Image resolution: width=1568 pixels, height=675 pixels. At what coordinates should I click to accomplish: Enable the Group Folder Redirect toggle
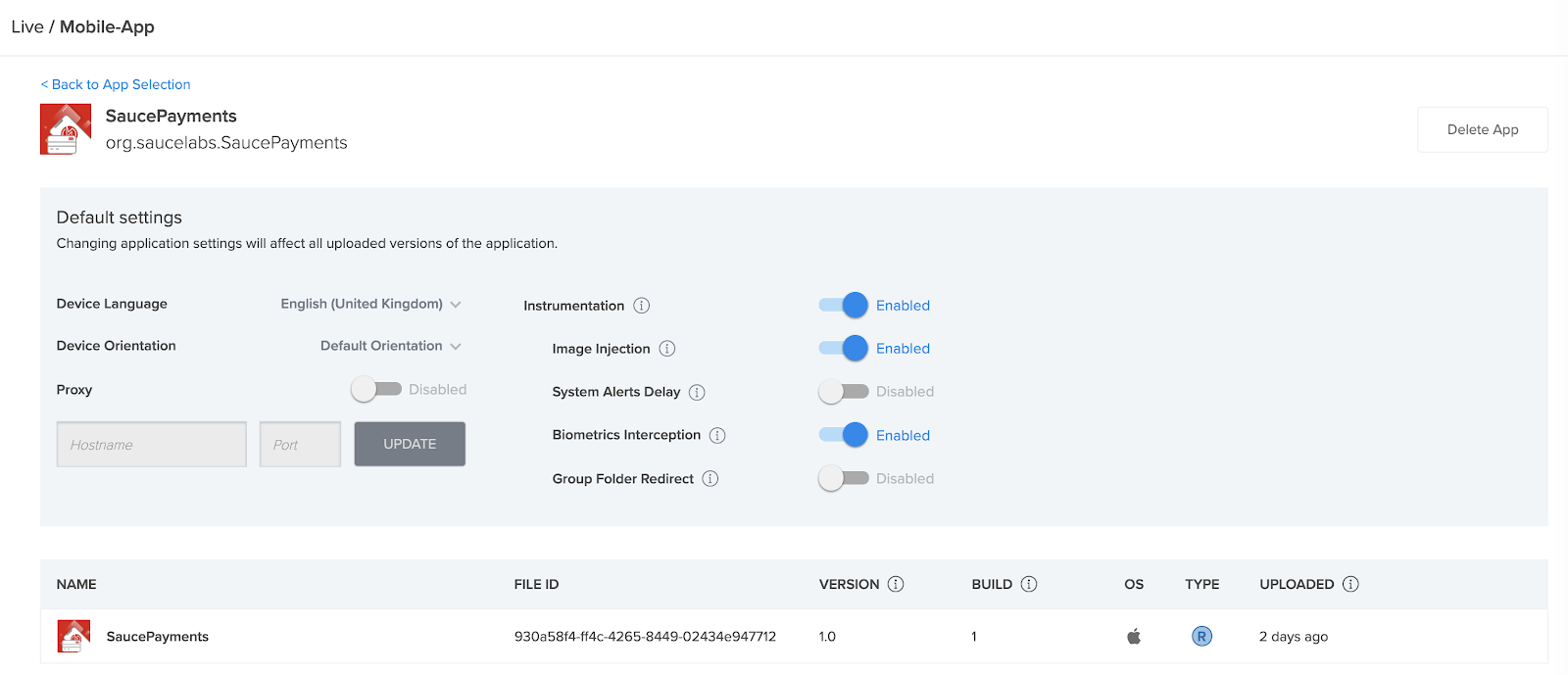point(844,478)
